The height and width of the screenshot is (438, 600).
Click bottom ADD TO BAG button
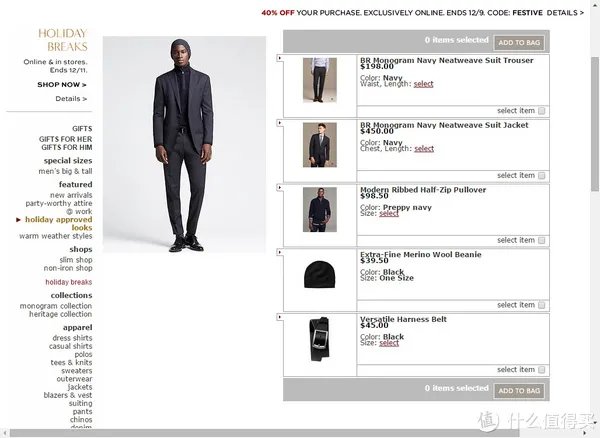click(x=519, y=391)
